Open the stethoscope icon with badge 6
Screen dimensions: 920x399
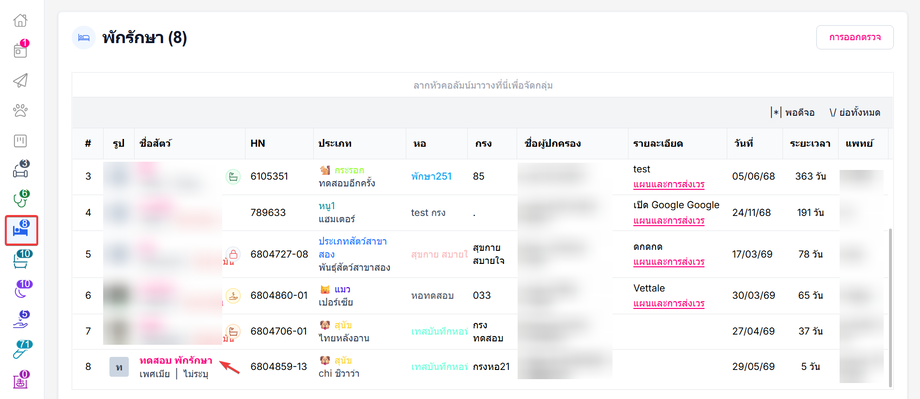(x=21, y=199)
